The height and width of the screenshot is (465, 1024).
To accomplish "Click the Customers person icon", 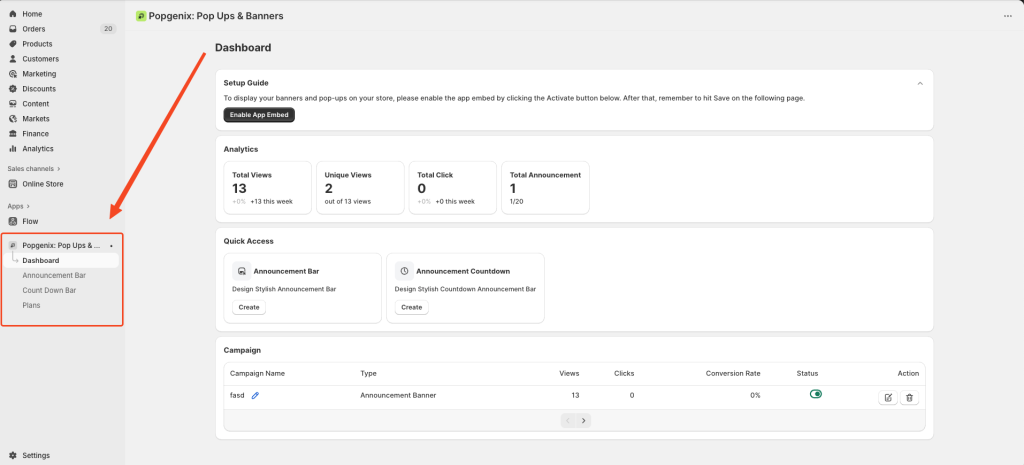I will [x=13, y=59].
